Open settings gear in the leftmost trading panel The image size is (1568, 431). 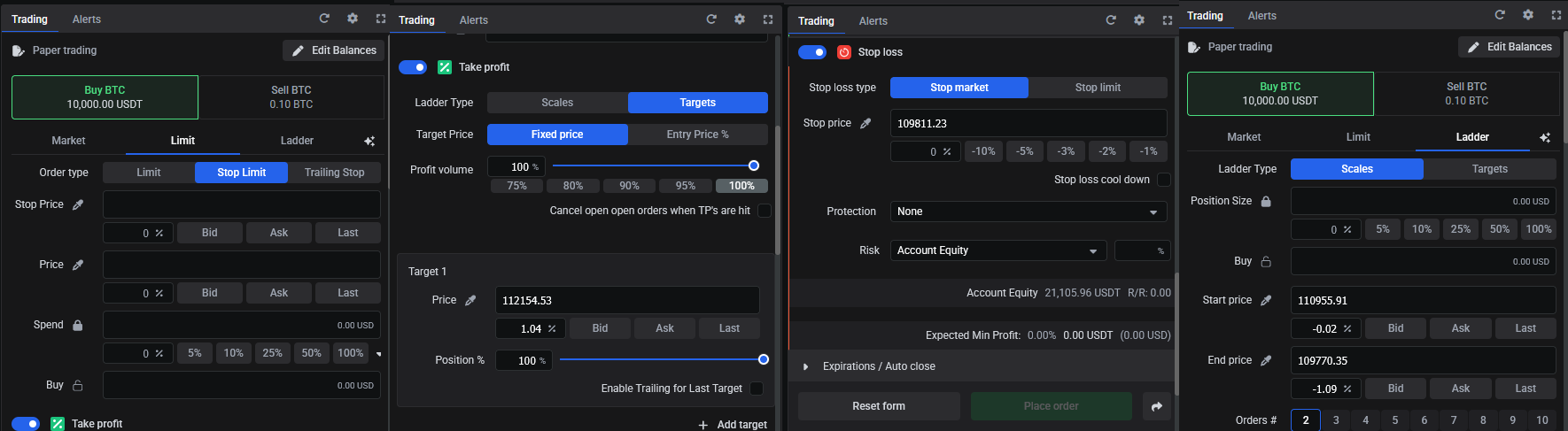point(353,19)
